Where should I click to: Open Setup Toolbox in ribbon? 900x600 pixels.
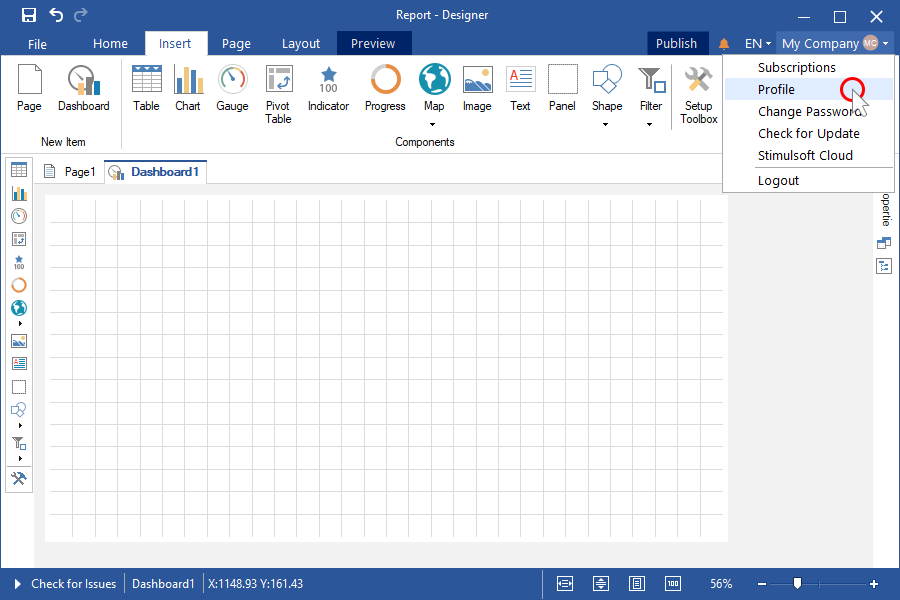coord(699,95)
